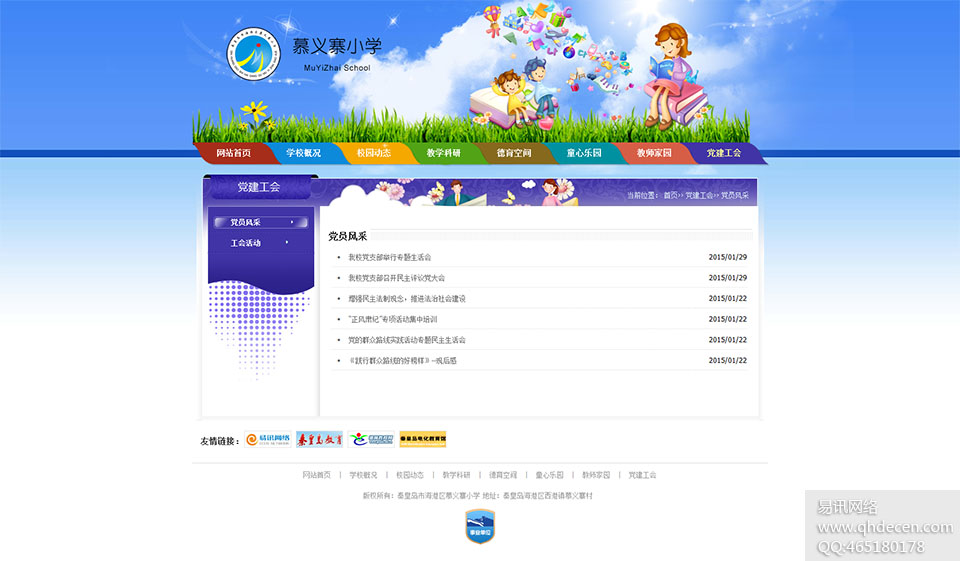This screenshot has height=561, width=960.
Task: Click date 2015/01/29 of 专题生活会 article
Action: click(727, 257)
